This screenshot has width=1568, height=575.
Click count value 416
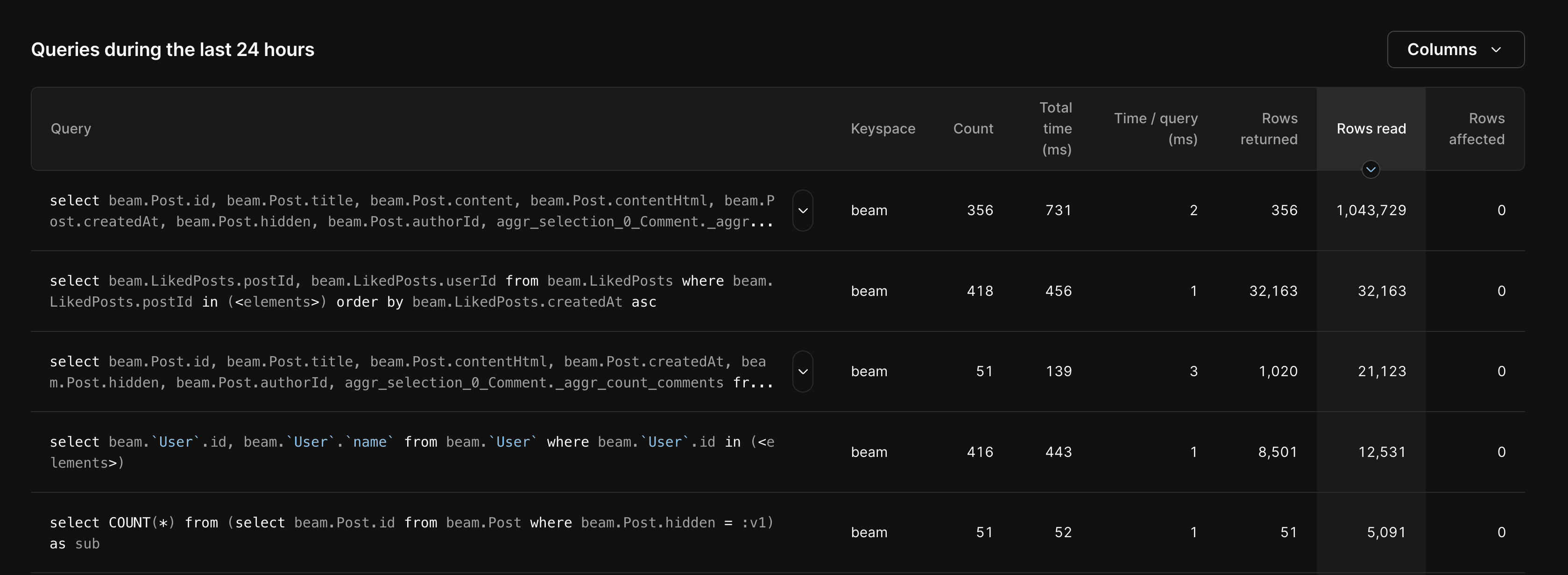pyautogui.click(x=979, y=452)
